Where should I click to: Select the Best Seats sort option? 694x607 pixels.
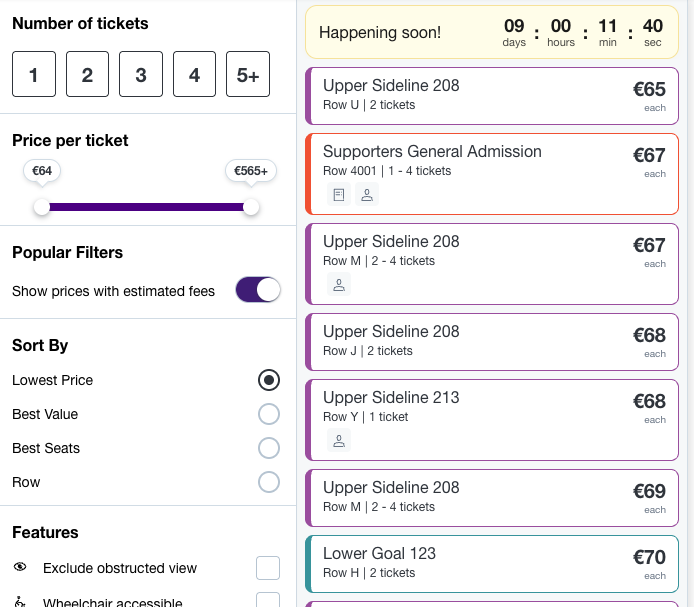coord(269,448)
